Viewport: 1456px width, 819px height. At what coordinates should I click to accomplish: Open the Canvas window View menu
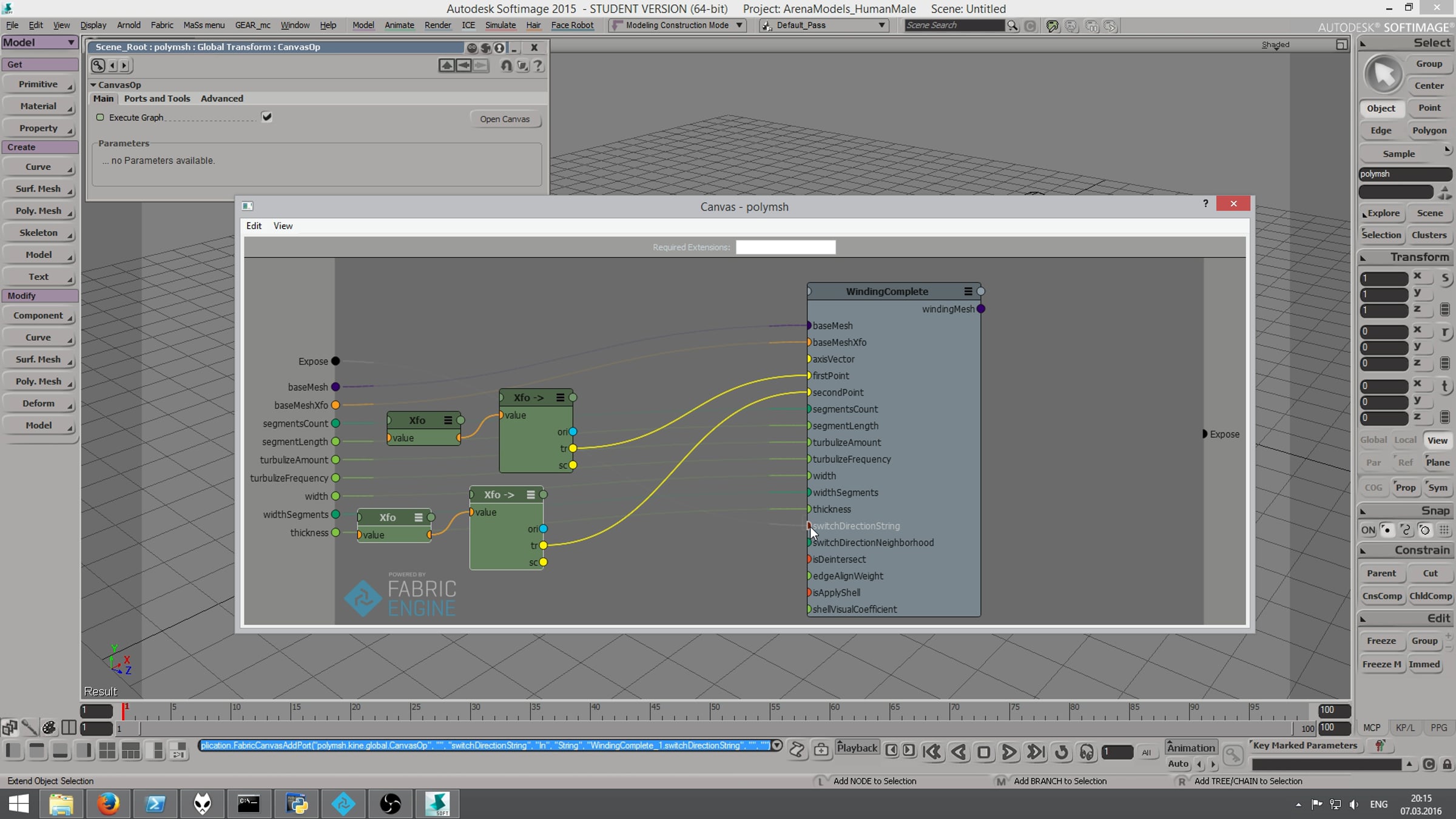pyautogui.click(x=283, y=226)
